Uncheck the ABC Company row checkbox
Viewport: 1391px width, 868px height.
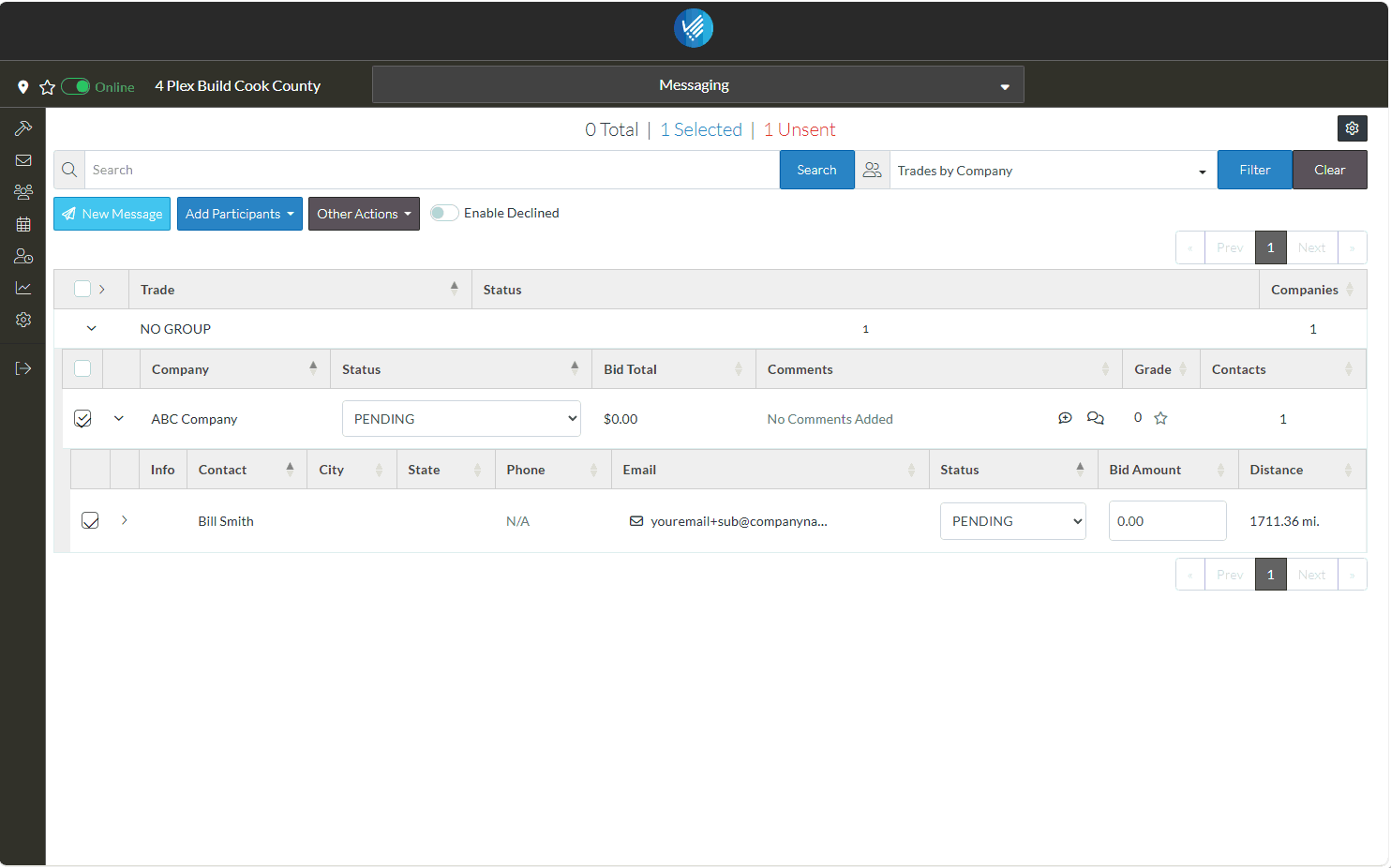coord(82,419)
